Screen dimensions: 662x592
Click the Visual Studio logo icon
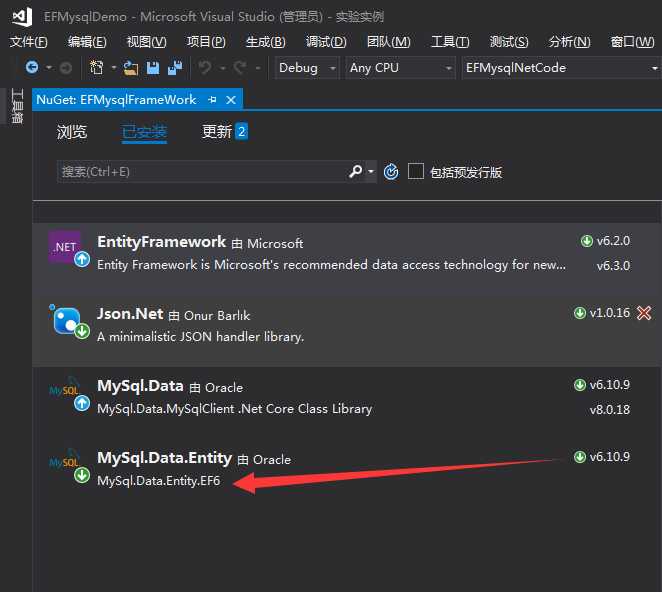(22, 17)
